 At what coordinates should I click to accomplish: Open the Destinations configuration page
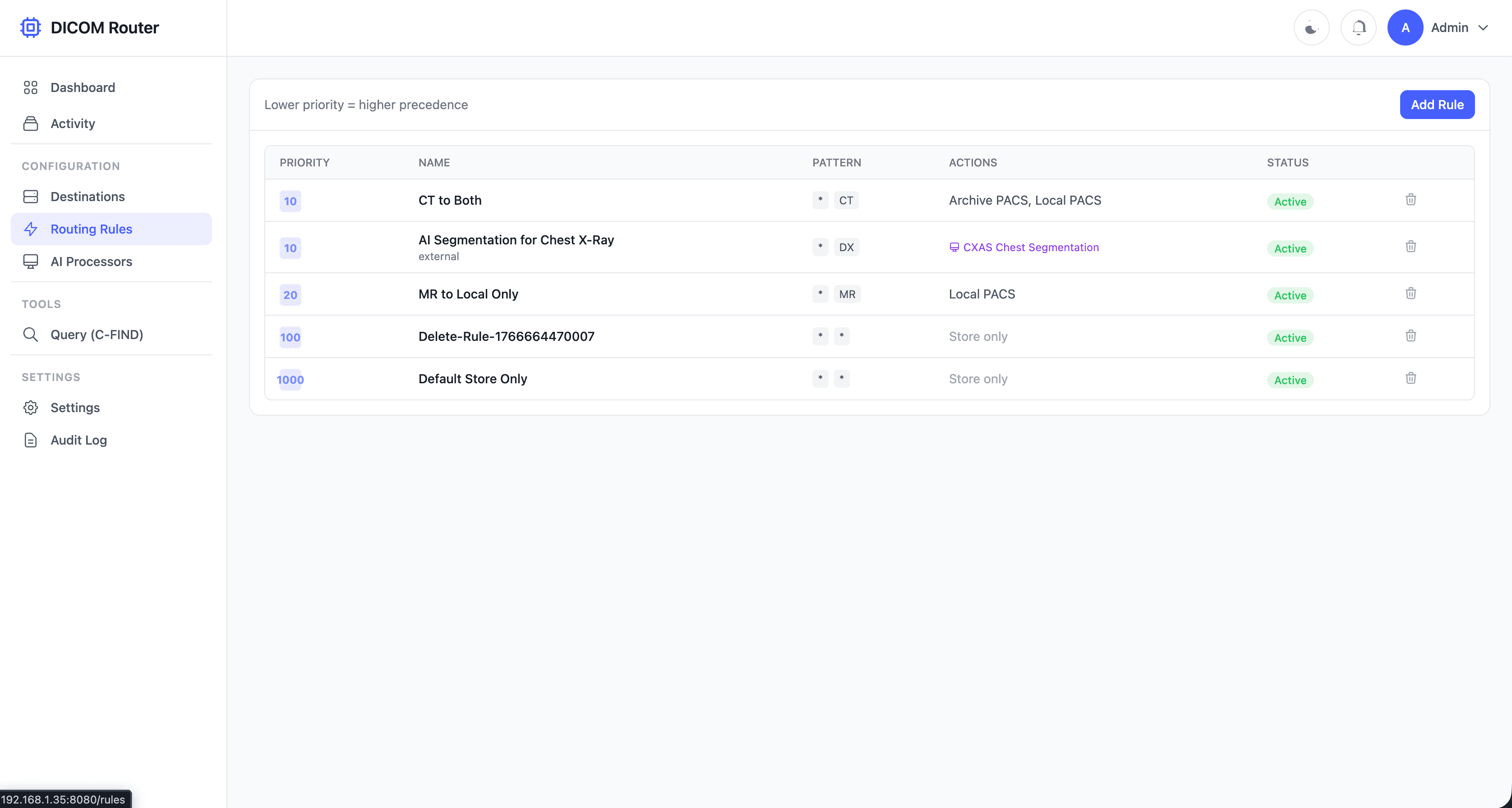pyautogui.click(x=88, y=197)
